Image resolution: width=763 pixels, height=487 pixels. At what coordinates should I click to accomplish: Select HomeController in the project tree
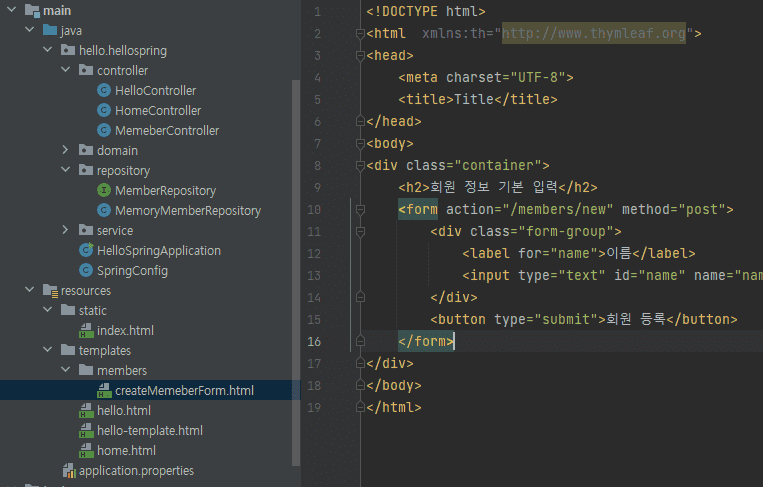click(x=158, y=110)
